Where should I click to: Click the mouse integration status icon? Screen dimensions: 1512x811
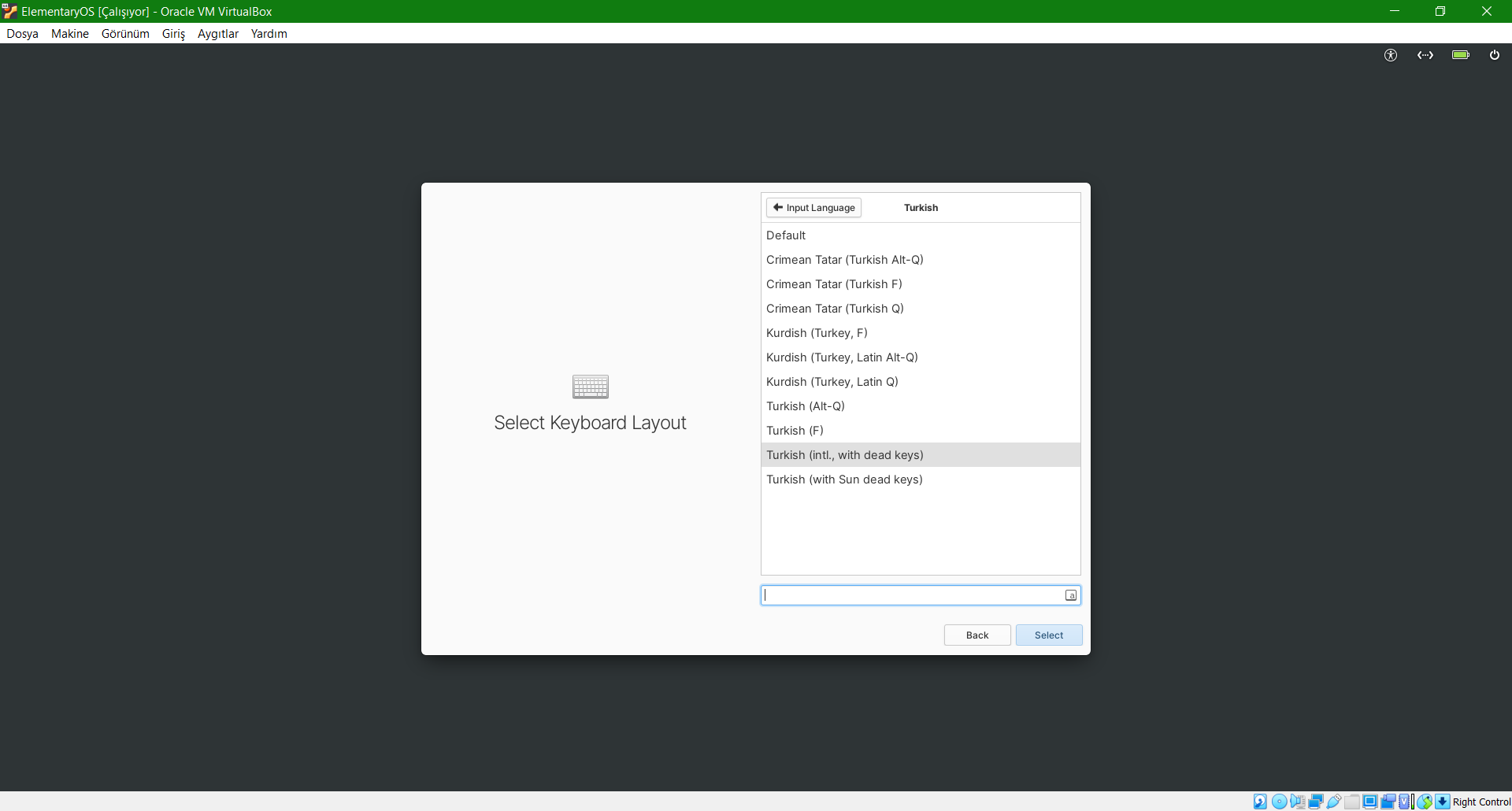(1425, 802)
